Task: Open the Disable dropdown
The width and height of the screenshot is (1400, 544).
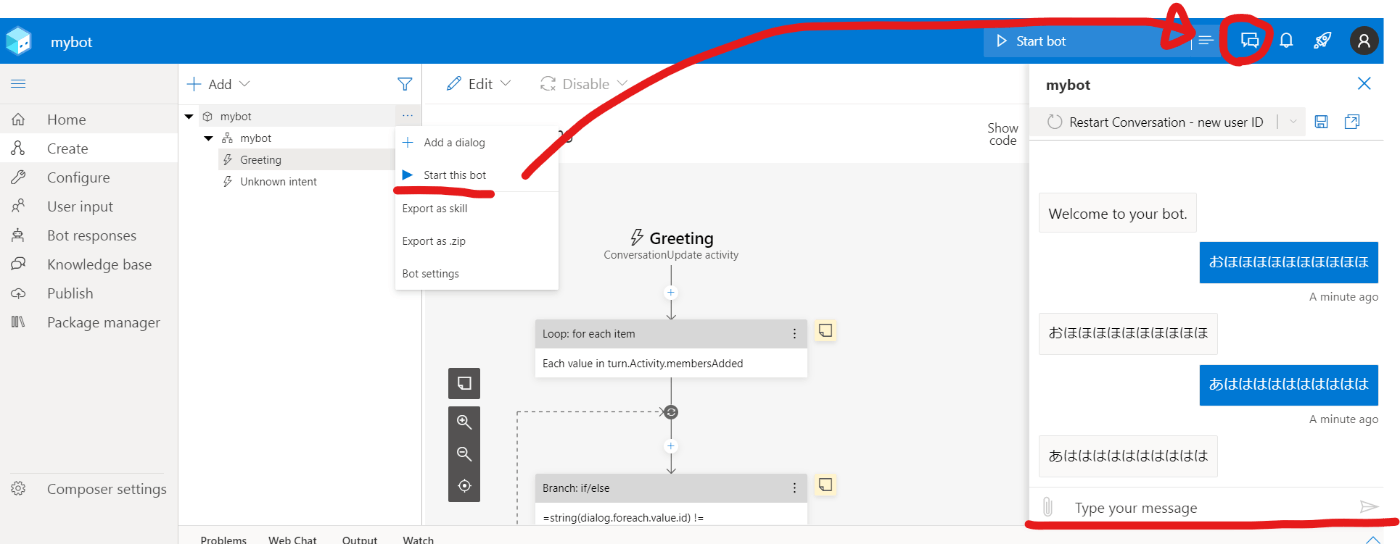Action: point(585,84)
